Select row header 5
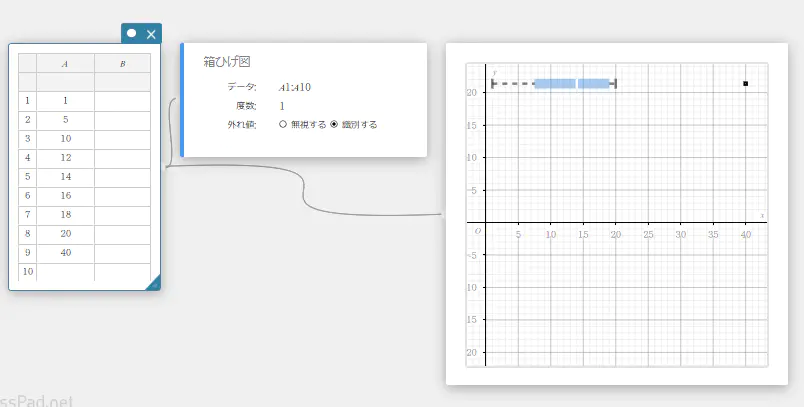Viewport: 804px width, 407px height. (27, 176)
